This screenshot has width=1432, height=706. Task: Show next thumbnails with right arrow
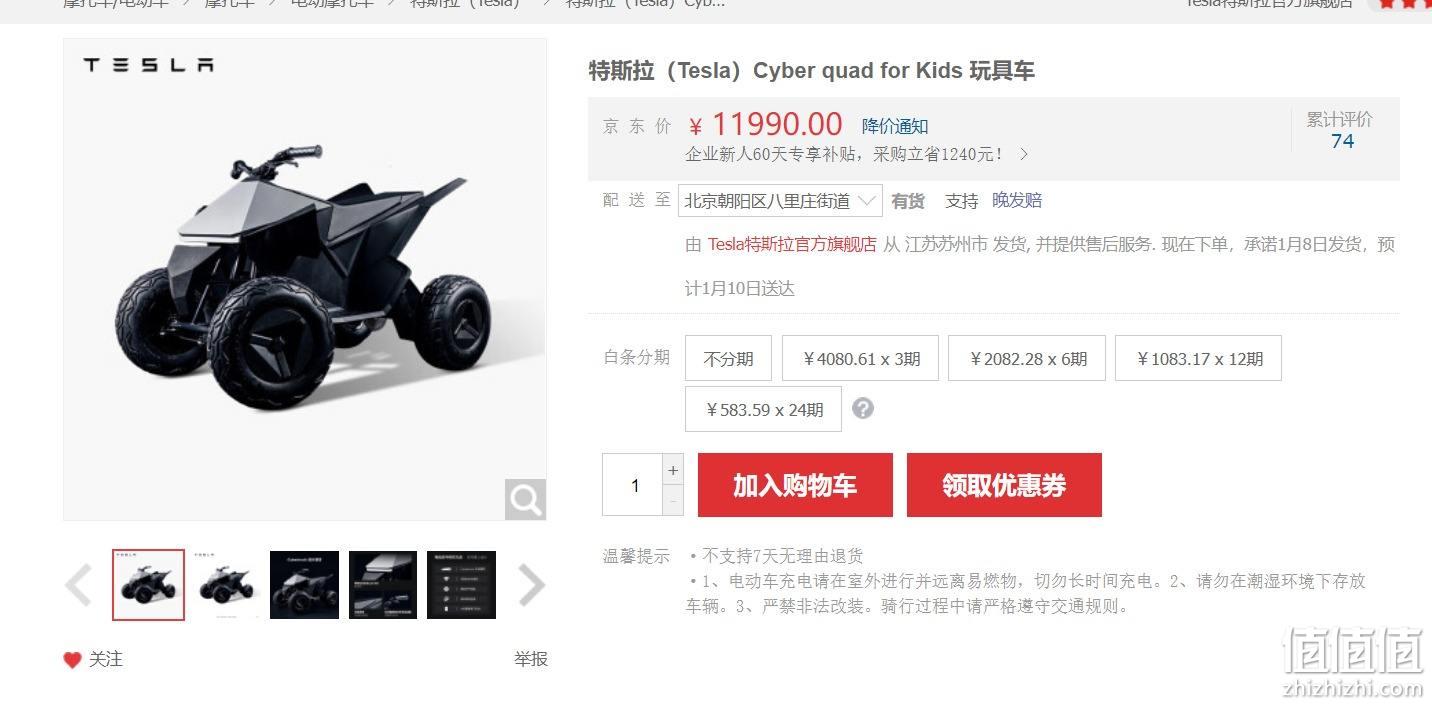tap(531, 585)
